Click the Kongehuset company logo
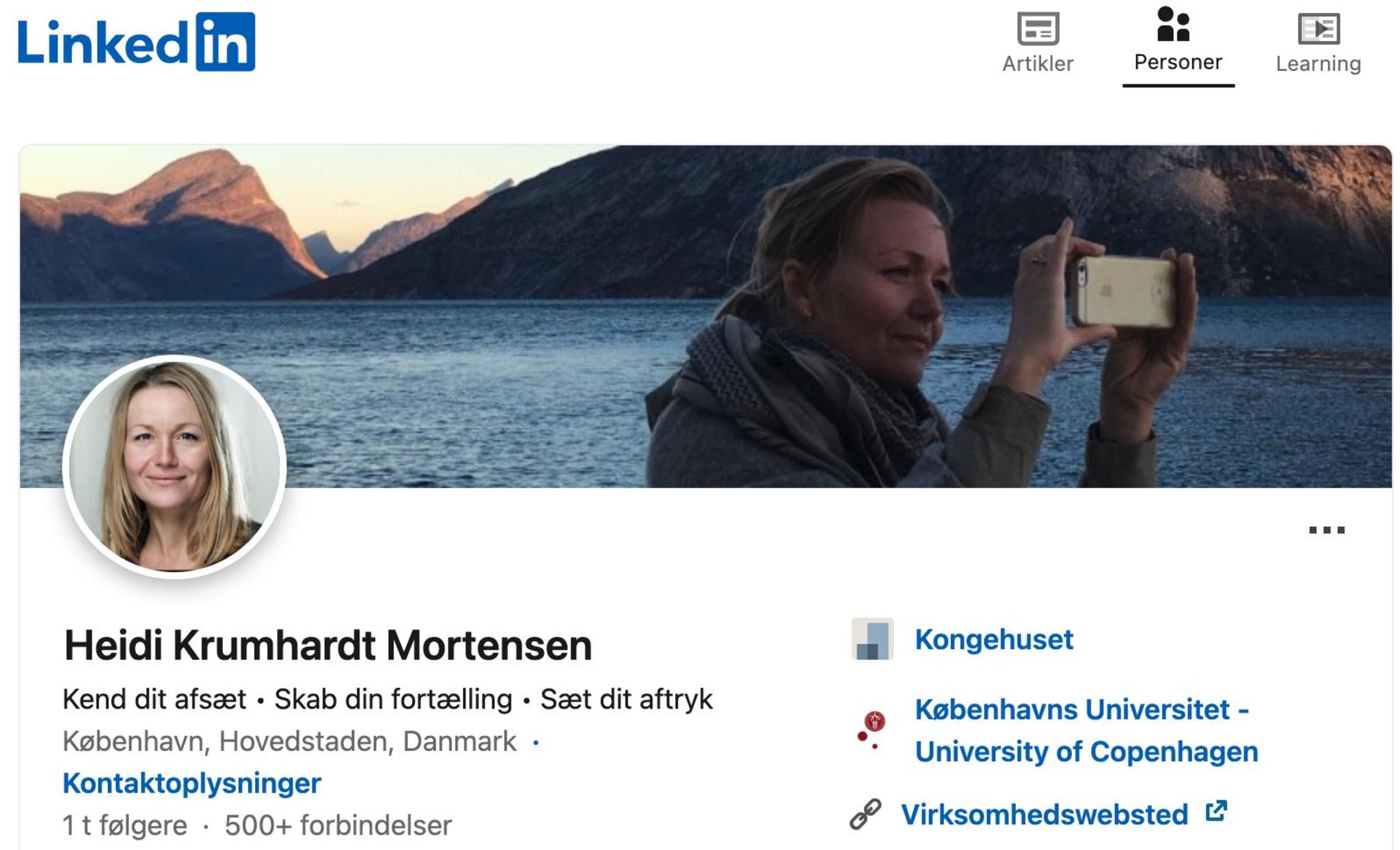 (x=872, y=639)
